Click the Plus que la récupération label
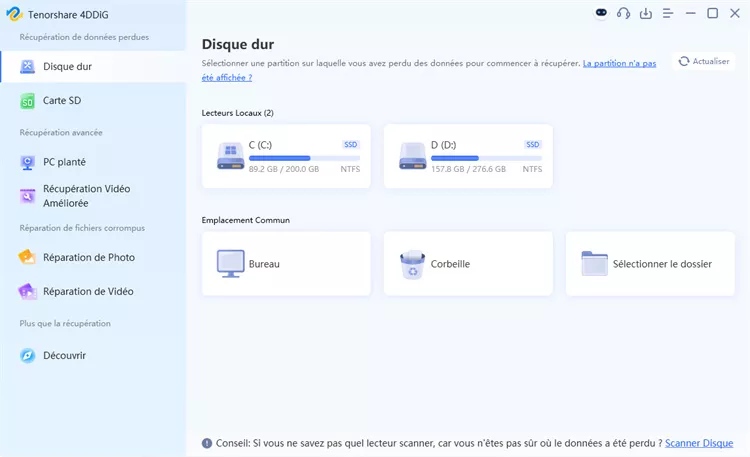750x457 pixels. tap(65, 323)
